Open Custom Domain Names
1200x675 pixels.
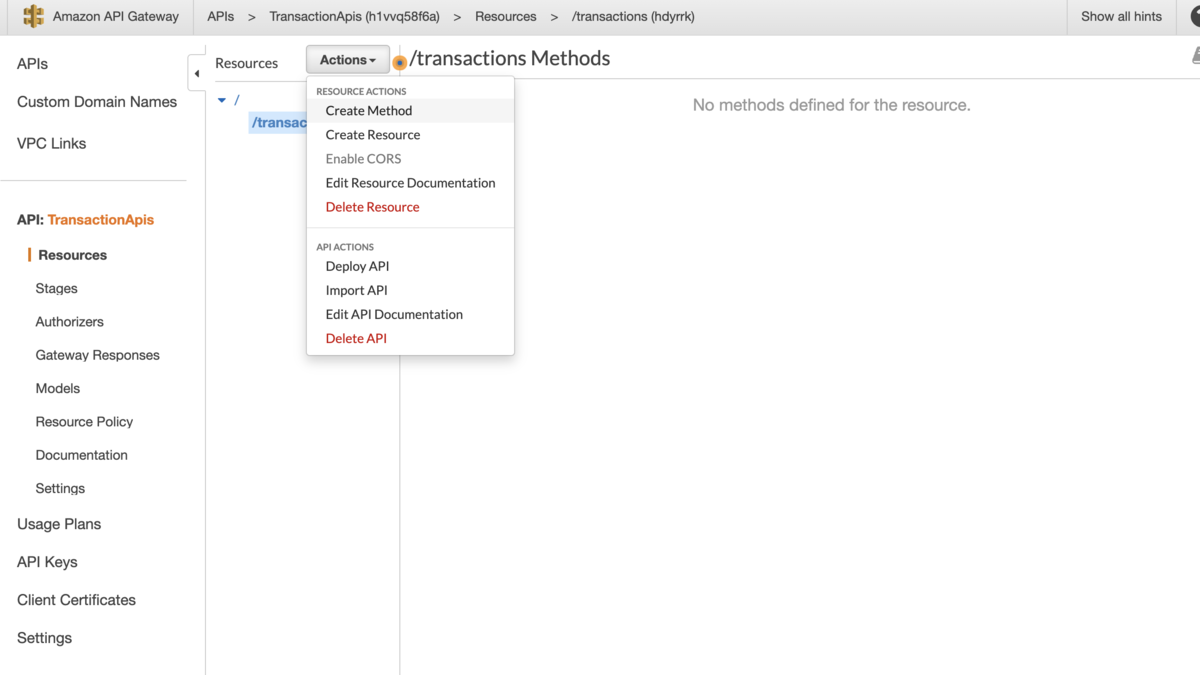97,102
